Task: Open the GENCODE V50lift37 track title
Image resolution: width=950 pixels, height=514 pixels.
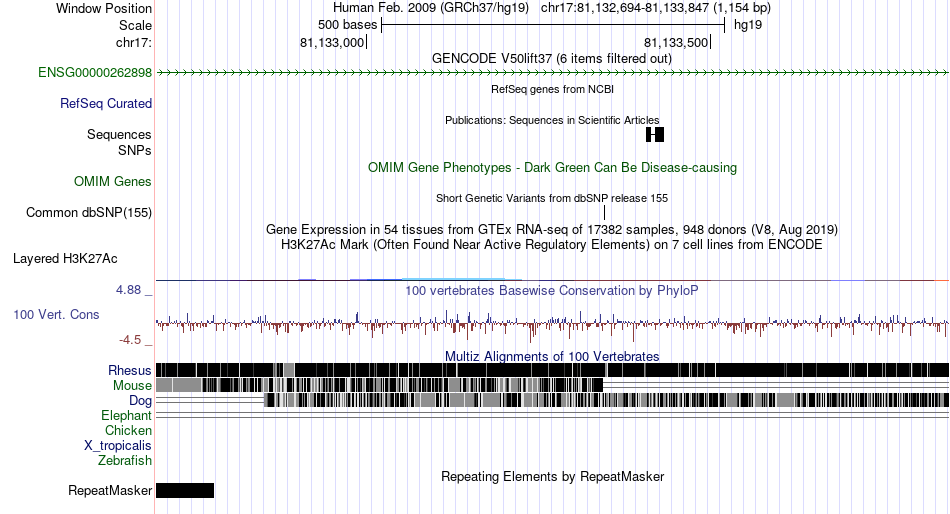Action: (551, 59)
